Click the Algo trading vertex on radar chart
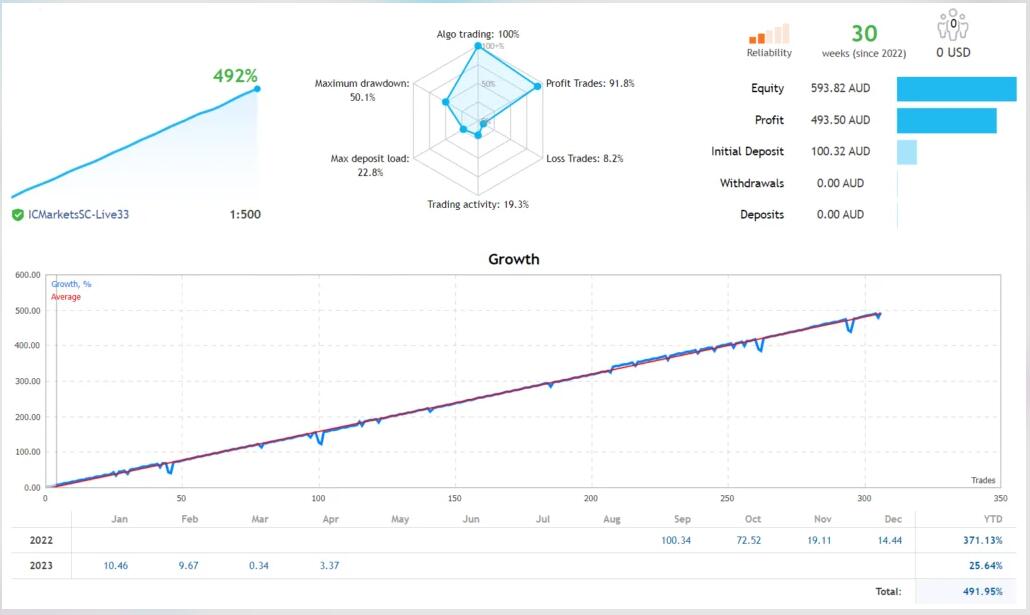This screenshot has height=615, width=1030. point(479,46)
